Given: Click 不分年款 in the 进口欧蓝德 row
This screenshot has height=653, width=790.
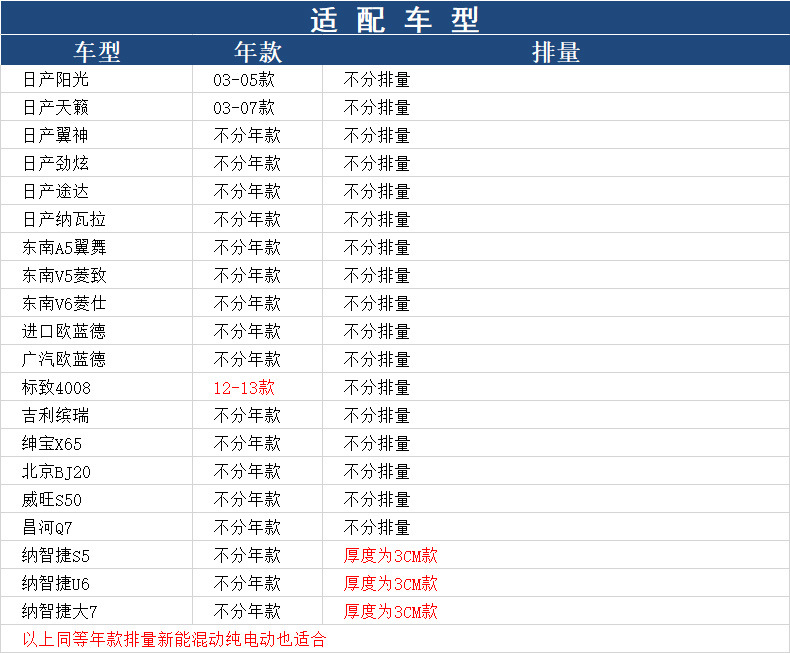Looking at the screenshot, I should [x=247, y=332].
